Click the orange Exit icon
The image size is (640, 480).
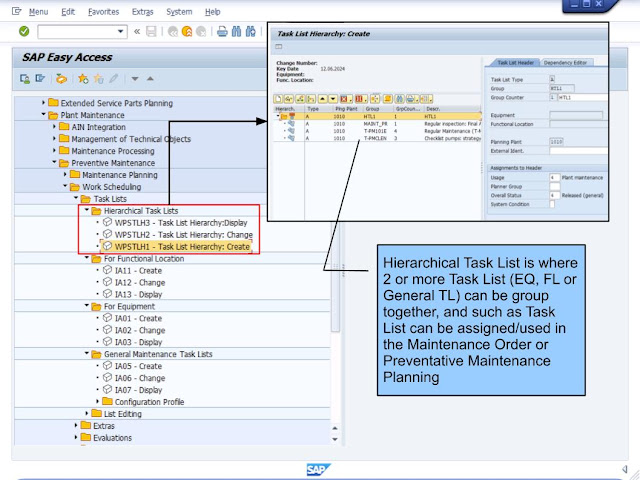pyautogui.click(x=187, y=31)
